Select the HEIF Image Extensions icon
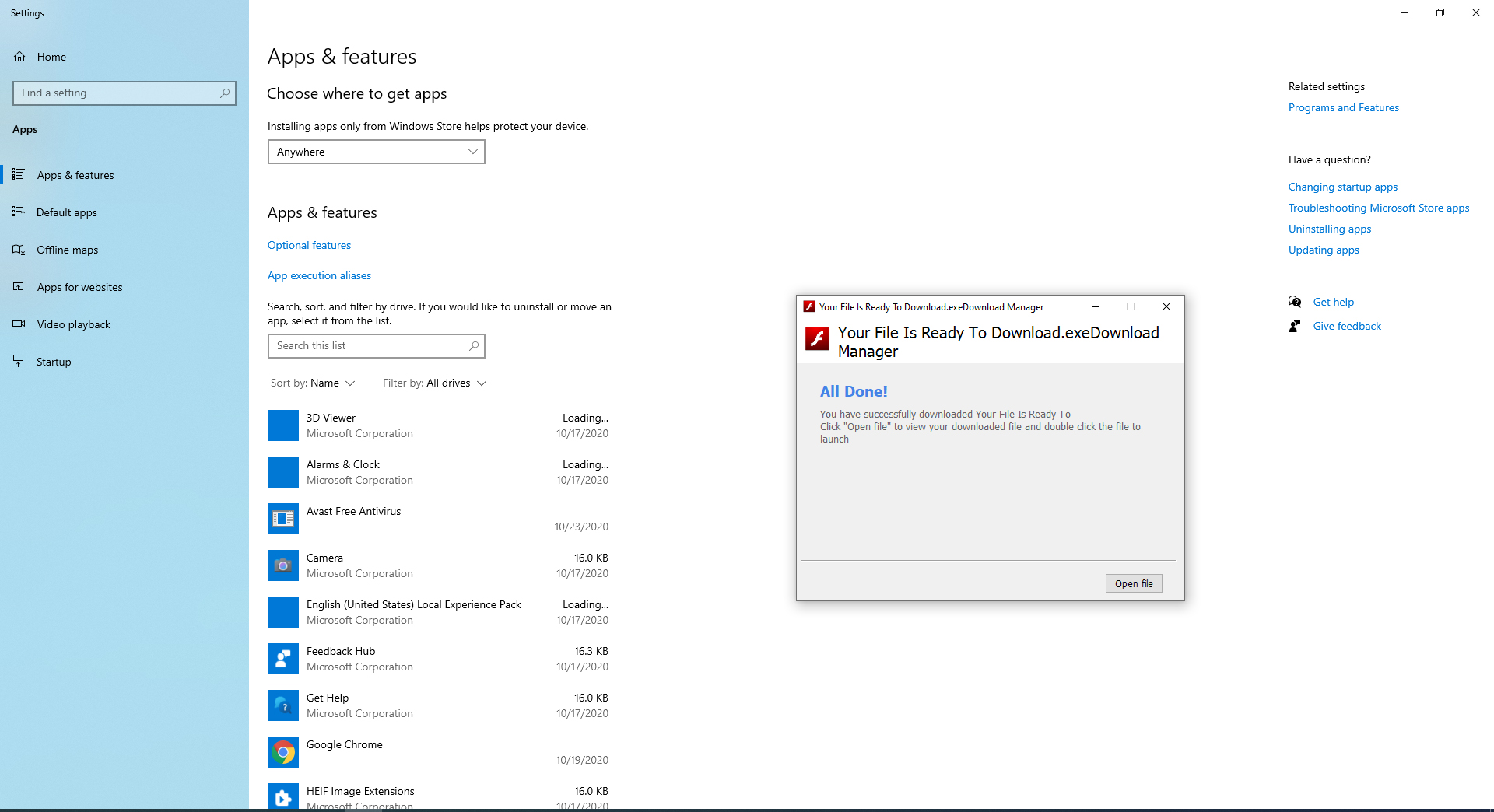The width and height of the screenshot is (1494, 812). (283, 797)
